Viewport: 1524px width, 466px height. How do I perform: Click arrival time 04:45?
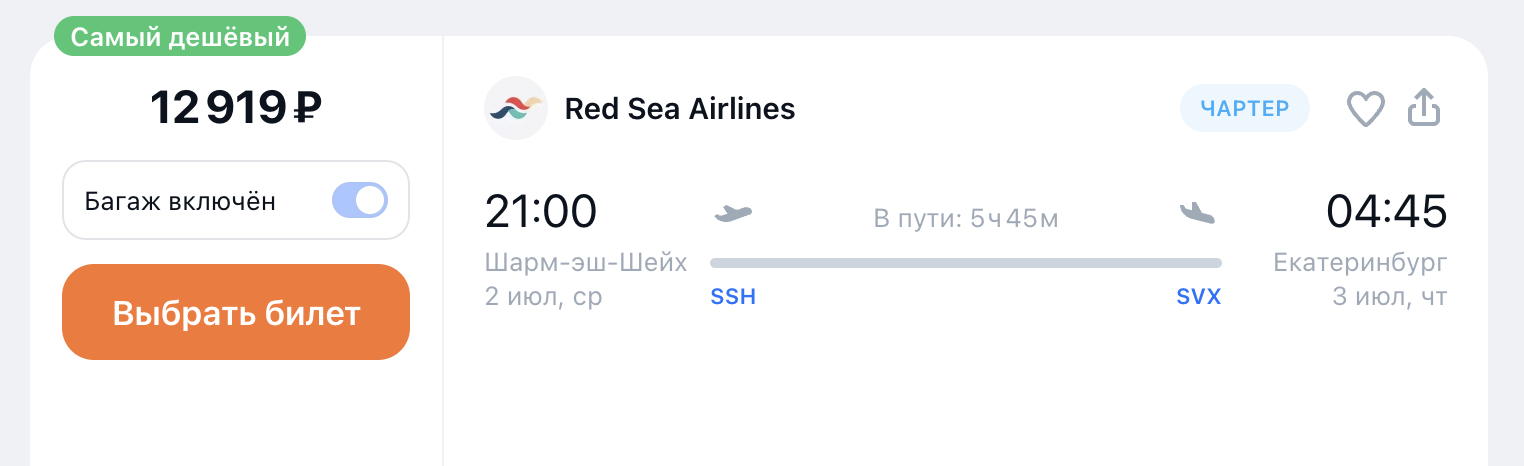click(1387, 212)
